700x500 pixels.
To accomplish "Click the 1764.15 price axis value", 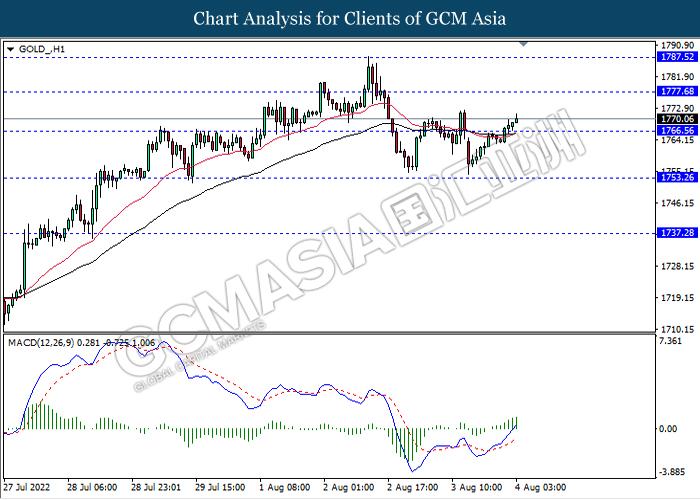I will [x=677, y=140].
